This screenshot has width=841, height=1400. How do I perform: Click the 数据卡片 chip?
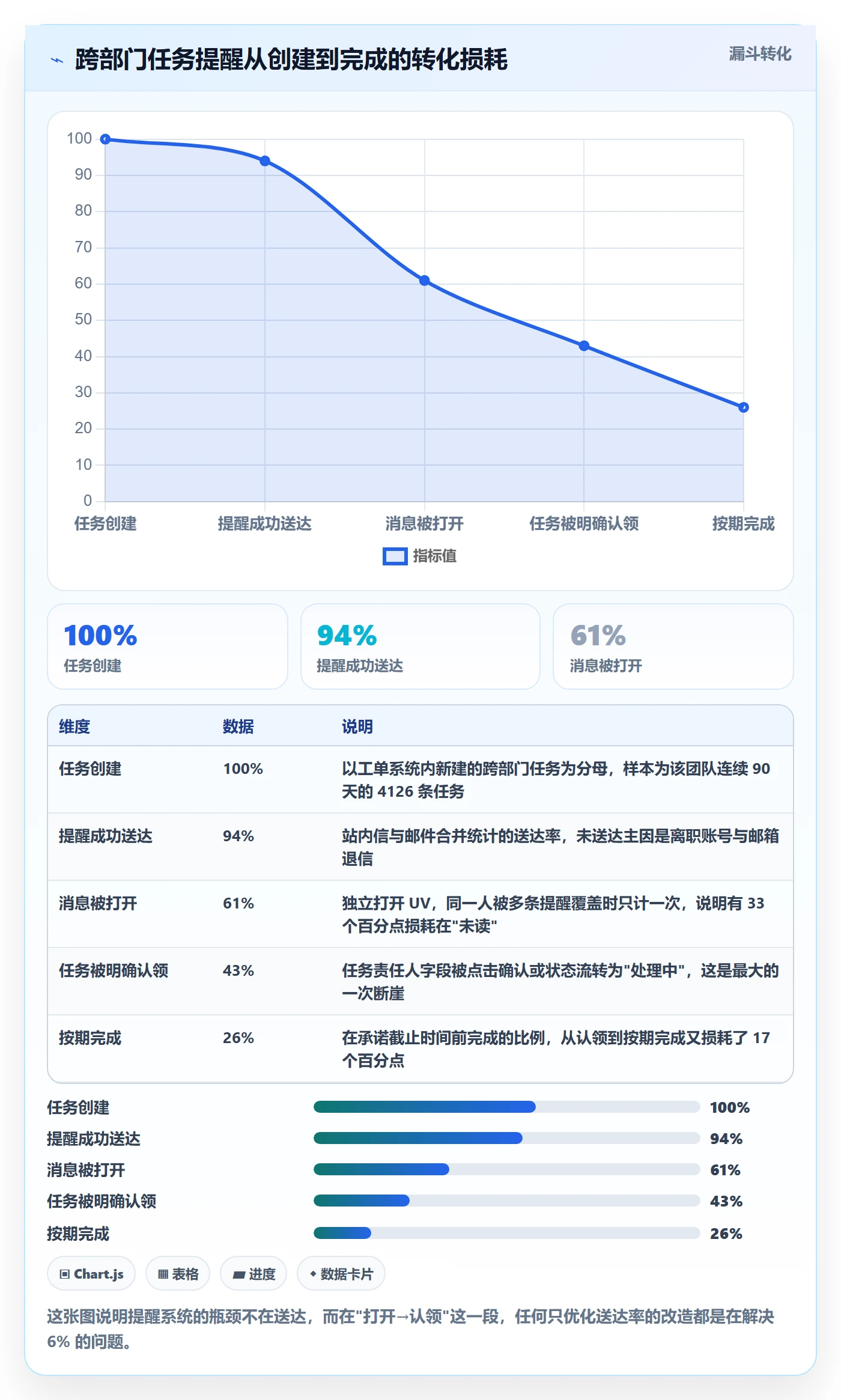[x=341, y=1273]
